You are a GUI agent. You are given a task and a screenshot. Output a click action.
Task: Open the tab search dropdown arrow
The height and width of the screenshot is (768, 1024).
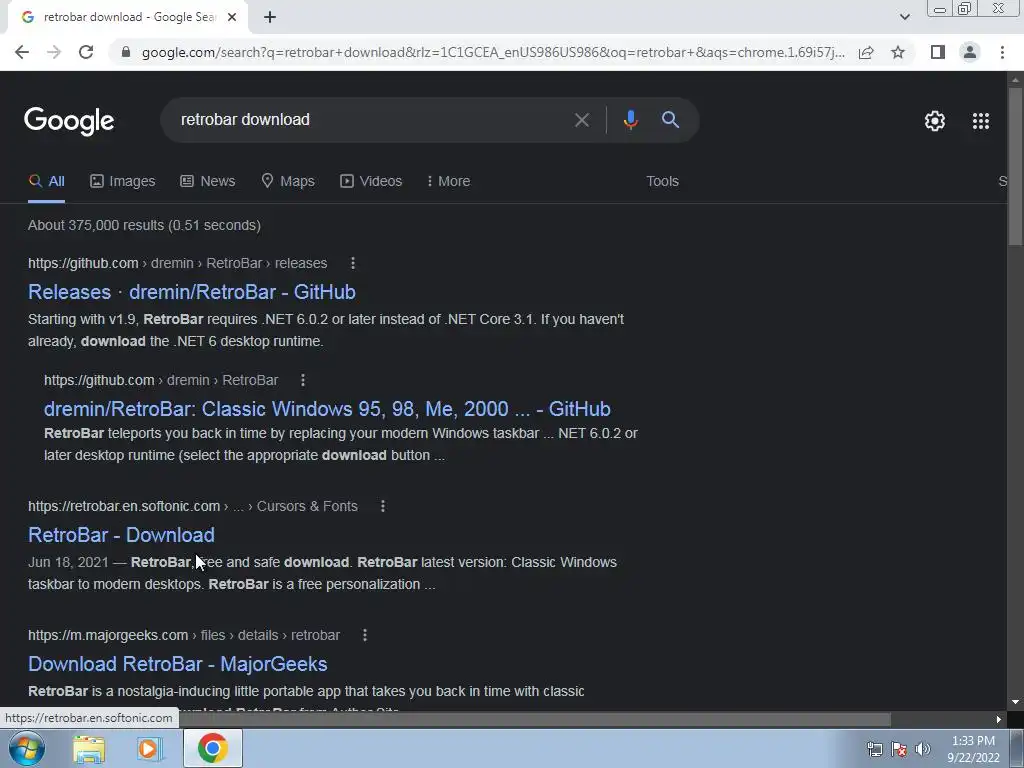click(904, 17)
